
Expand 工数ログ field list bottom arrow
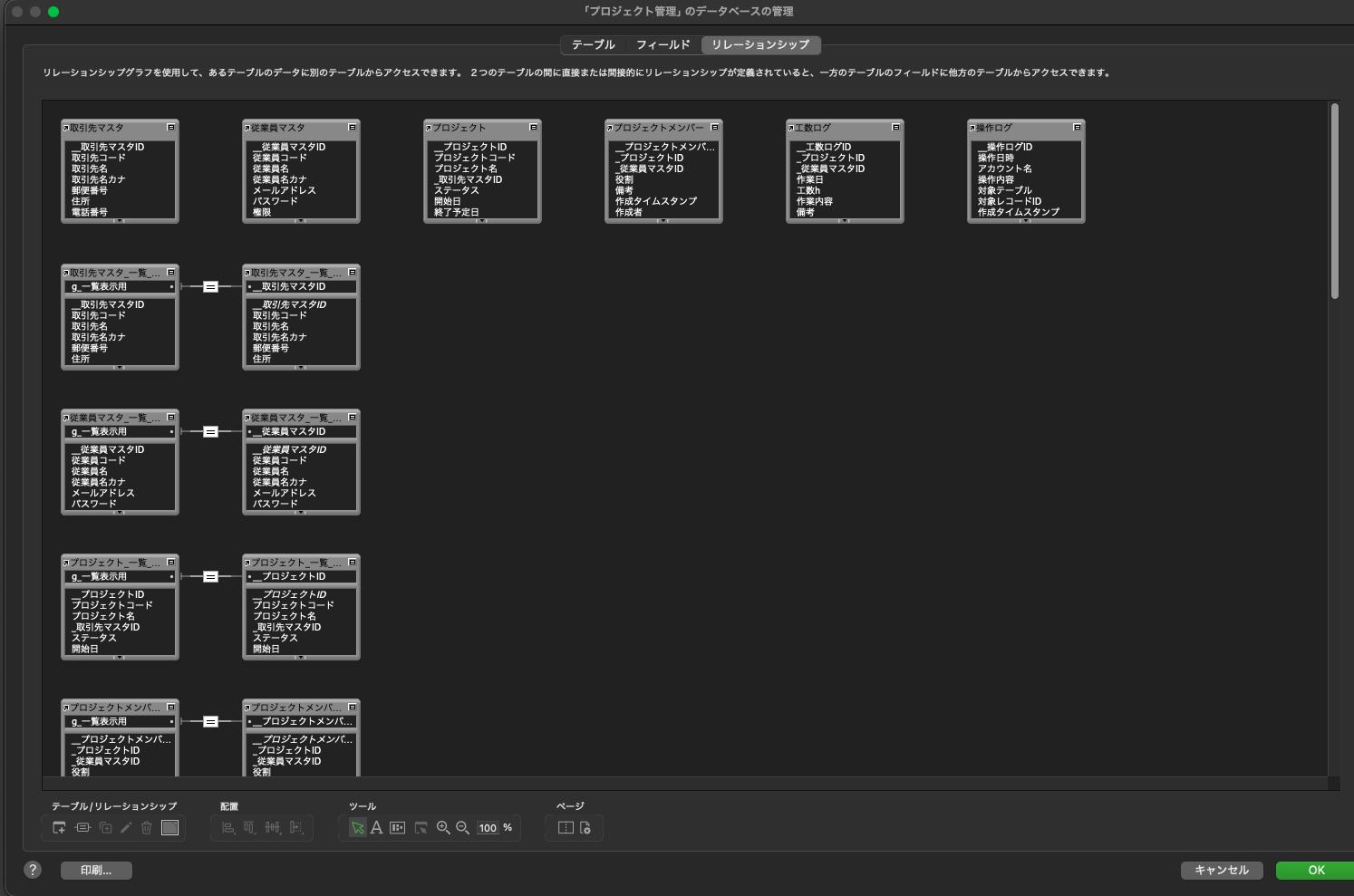click(845, 220)
